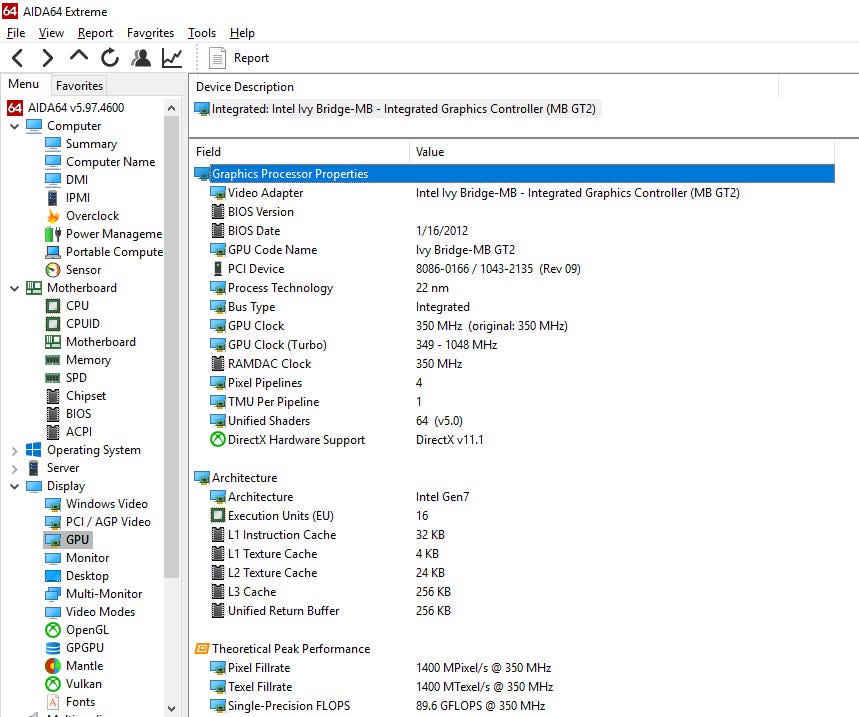Select the GPU Clock (Turbo) row
The image size is (859, 717).
point(277,345)
